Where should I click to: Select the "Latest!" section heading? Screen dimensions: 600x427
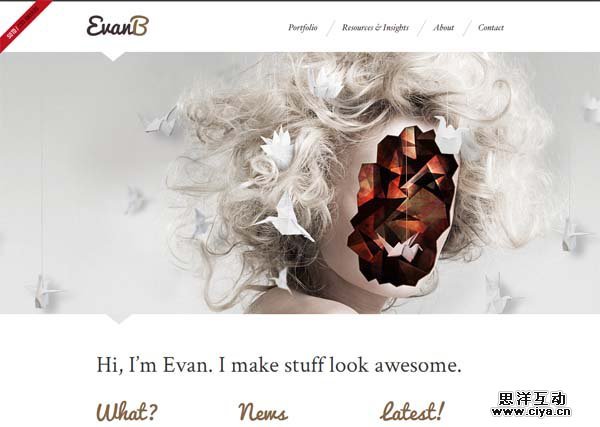pyautogui.click(x=412, y=412)
